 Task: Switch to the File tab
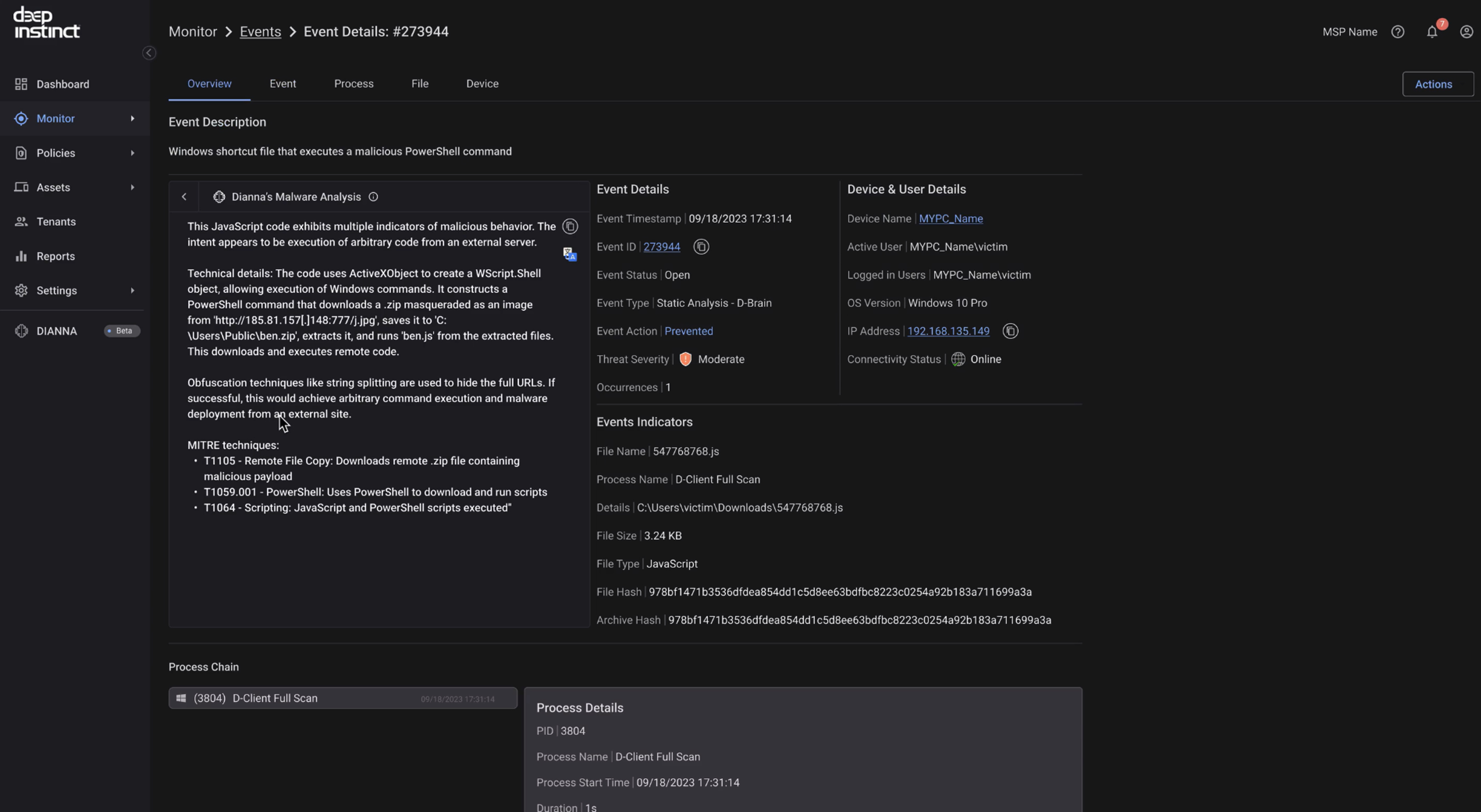[420, 84]
